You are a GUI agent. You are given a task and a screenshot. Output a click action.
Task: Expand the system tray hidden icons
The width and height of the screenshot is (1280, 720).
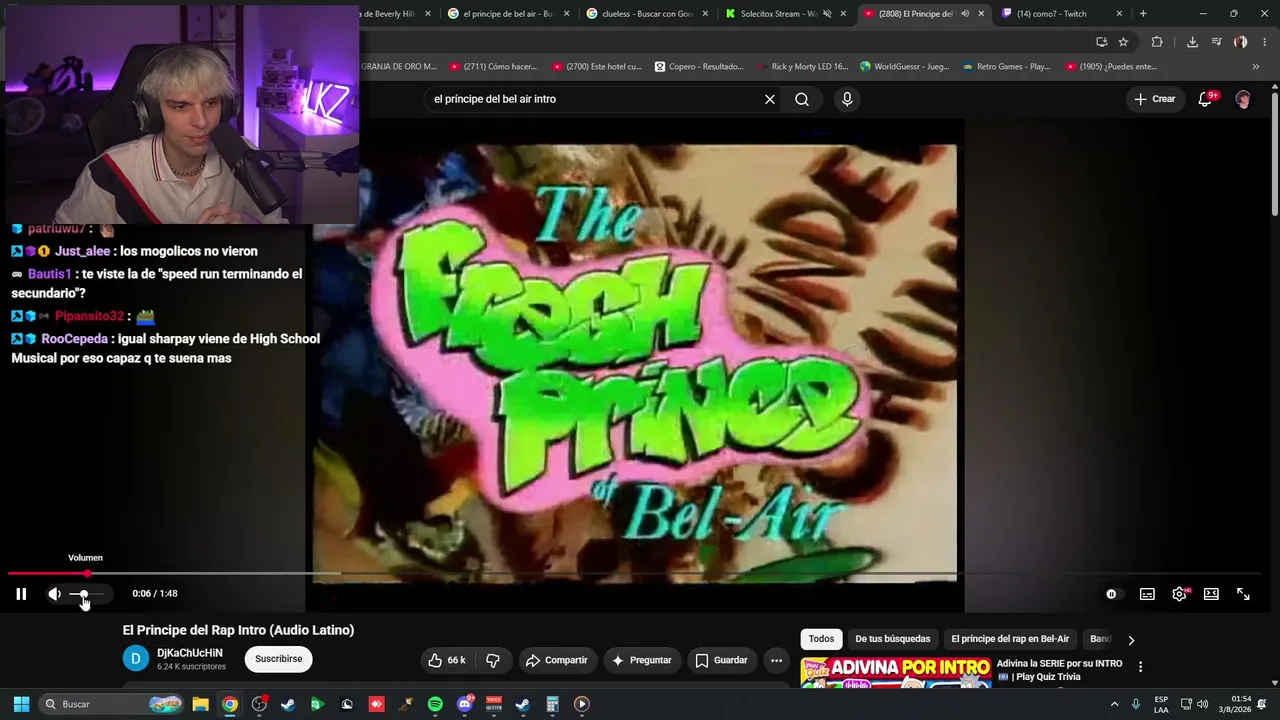pyautogui.click(x=1114, y=704)
